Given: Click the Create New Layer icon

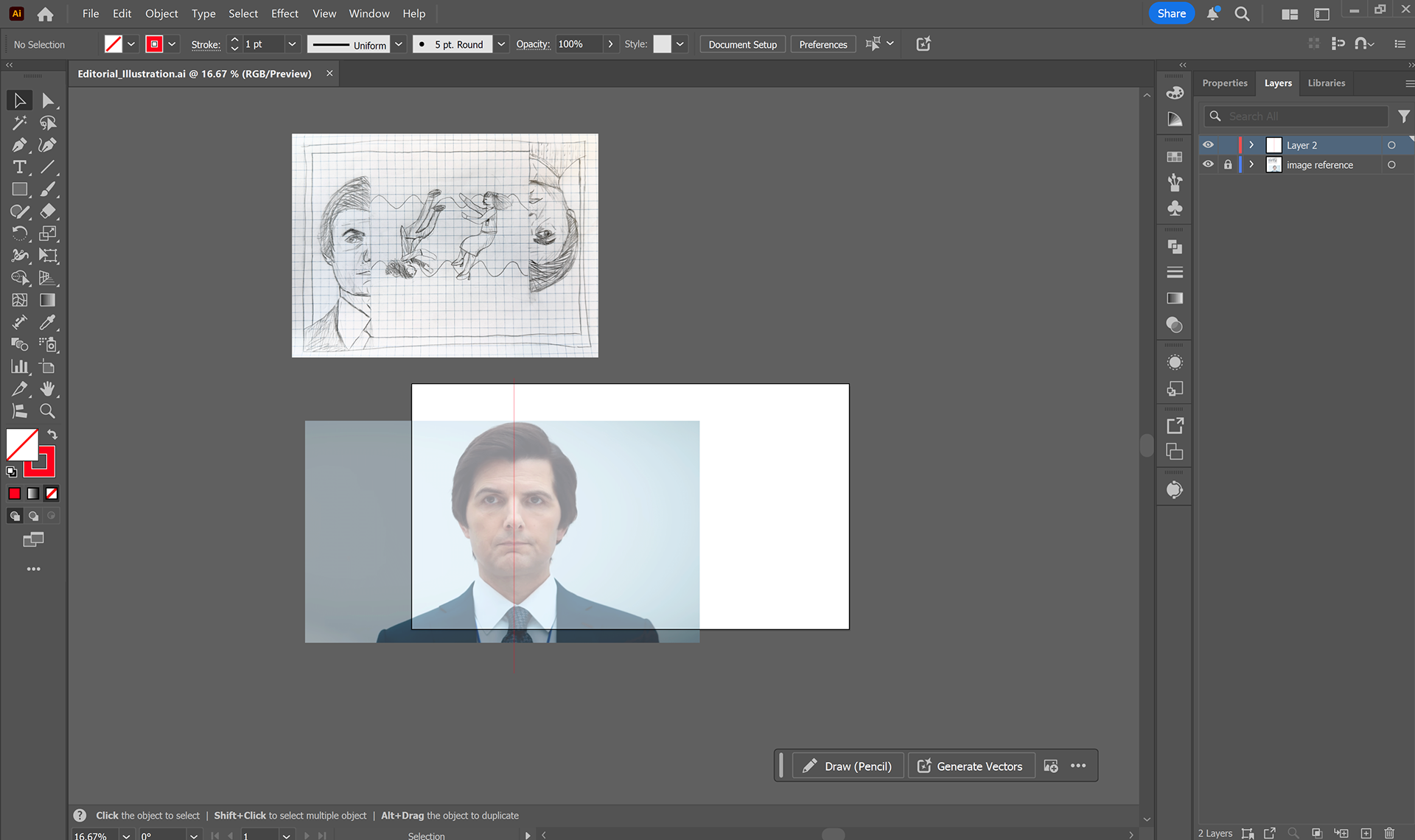Looking at the screenshot, I should pyautogui.click(x=1366, y=833).
